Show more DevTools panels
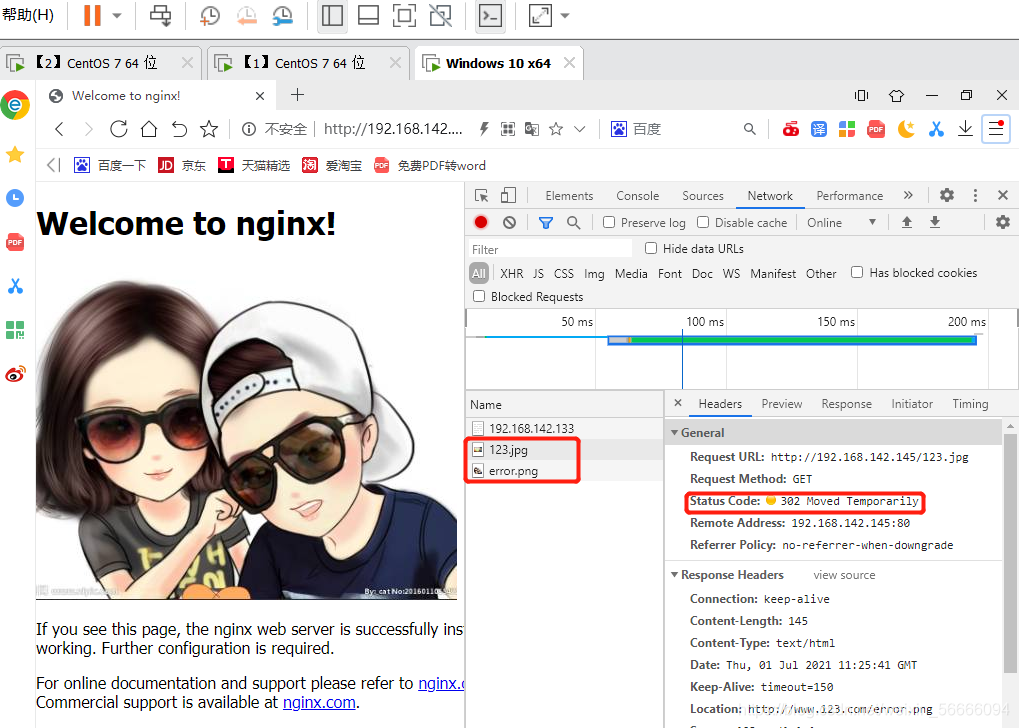Screen dimensions: 1019x728 [908, 196]
